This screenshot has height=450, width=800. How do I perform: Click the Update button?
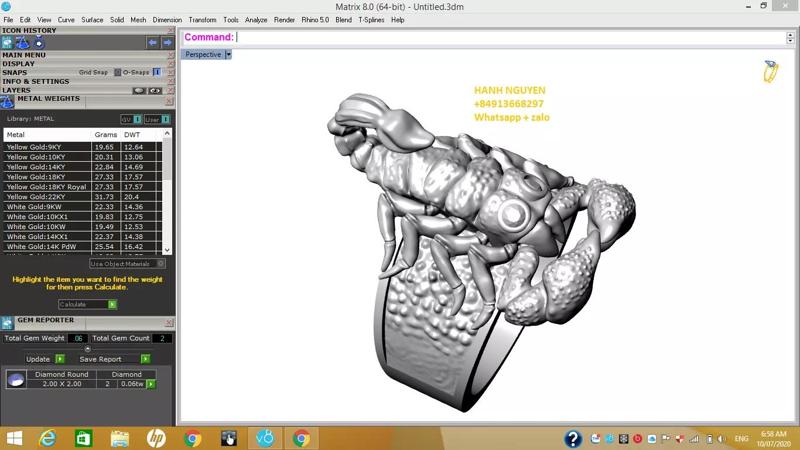pyautogui.click(x=45, y=359)
